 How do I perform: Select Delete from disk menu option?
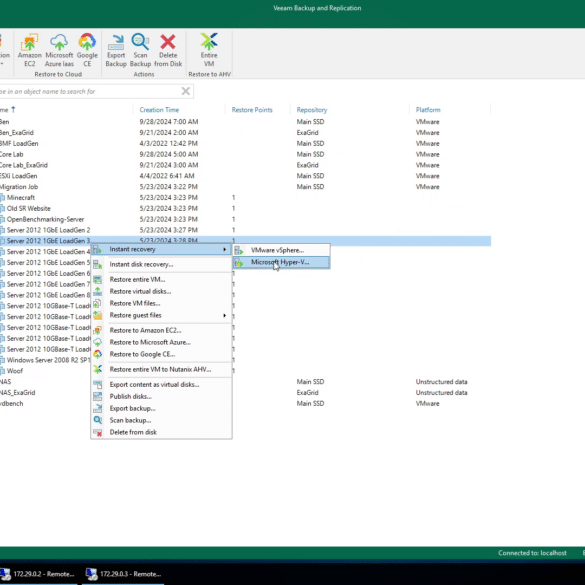tap(161, 432)
